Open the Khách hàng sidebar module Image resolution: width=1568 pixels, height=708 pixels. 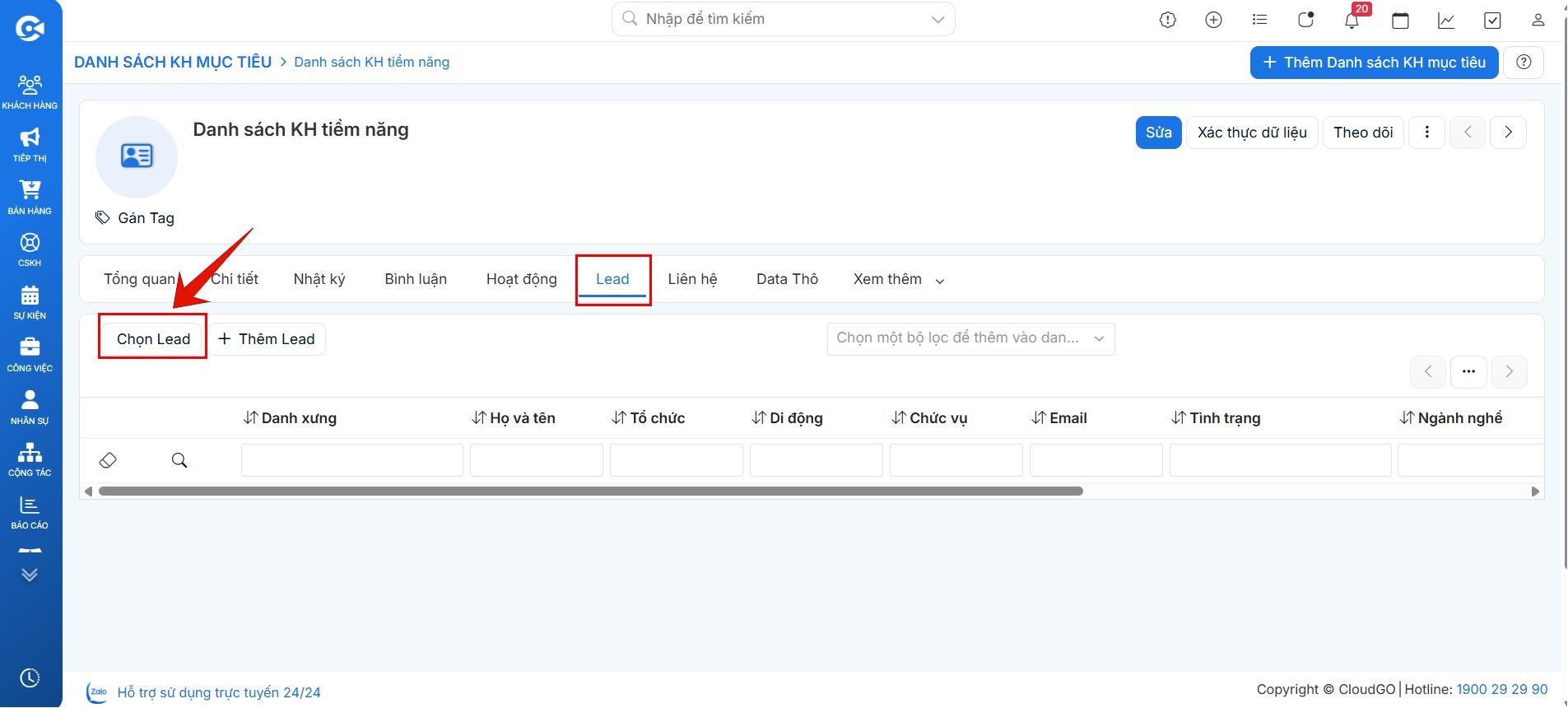pyautogui.click(x=30, y=92)
